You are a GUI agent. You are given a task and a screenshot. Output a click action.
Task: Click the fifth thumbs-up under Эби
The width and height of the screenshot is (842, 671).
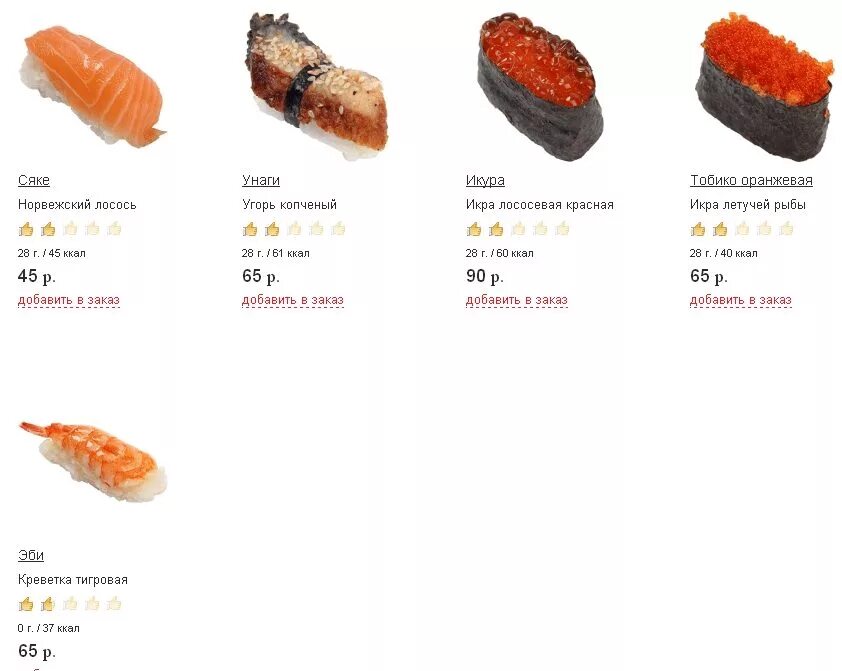point(114,604)
